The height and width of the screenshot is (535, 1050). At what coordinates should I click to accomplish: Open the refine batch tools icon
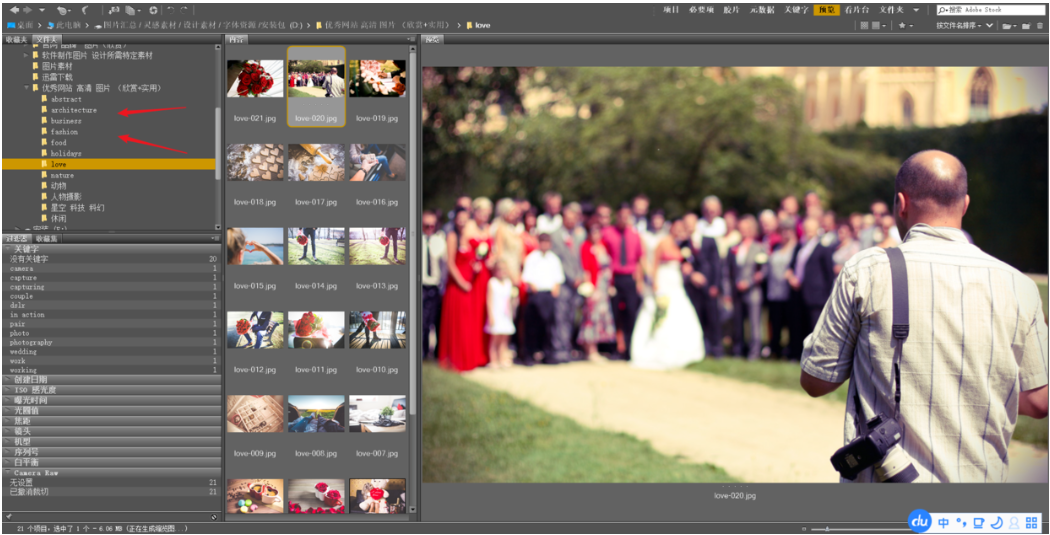tap(133, 11)
